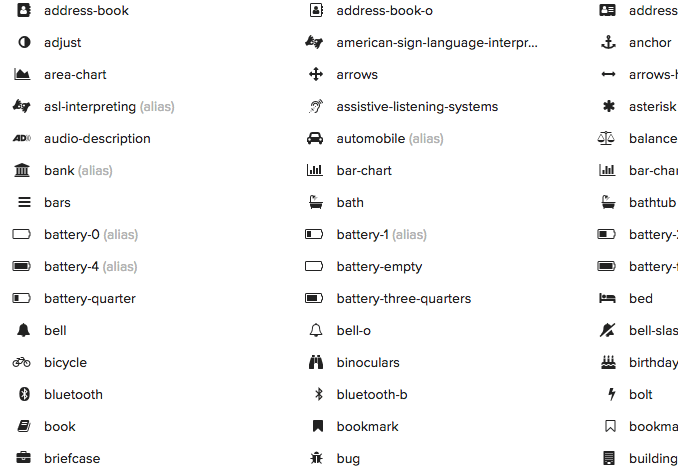Pick the bluetooth-b icon
This screenshot has width=678, height=470.
tap(319, 394)
